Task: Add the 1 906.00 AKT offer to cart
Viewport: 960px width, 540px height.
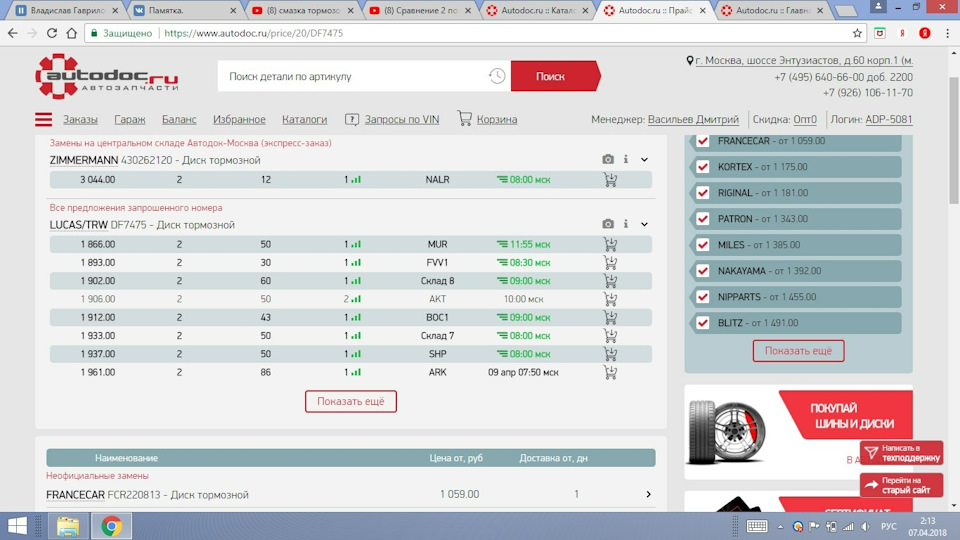Action: [x=610, y=299]
